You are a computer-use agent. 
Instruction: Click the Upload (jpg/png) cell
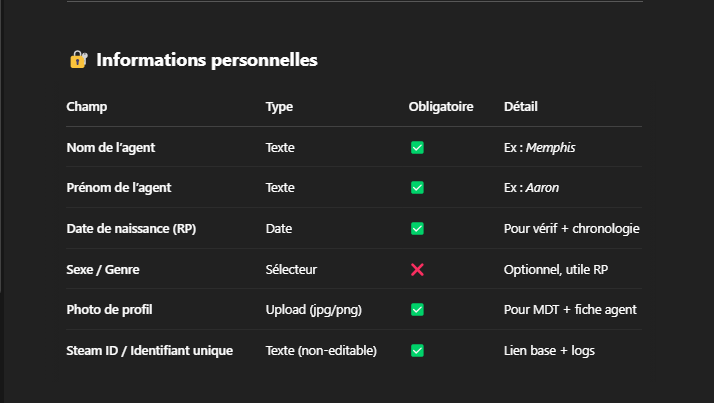coord(313,310)
